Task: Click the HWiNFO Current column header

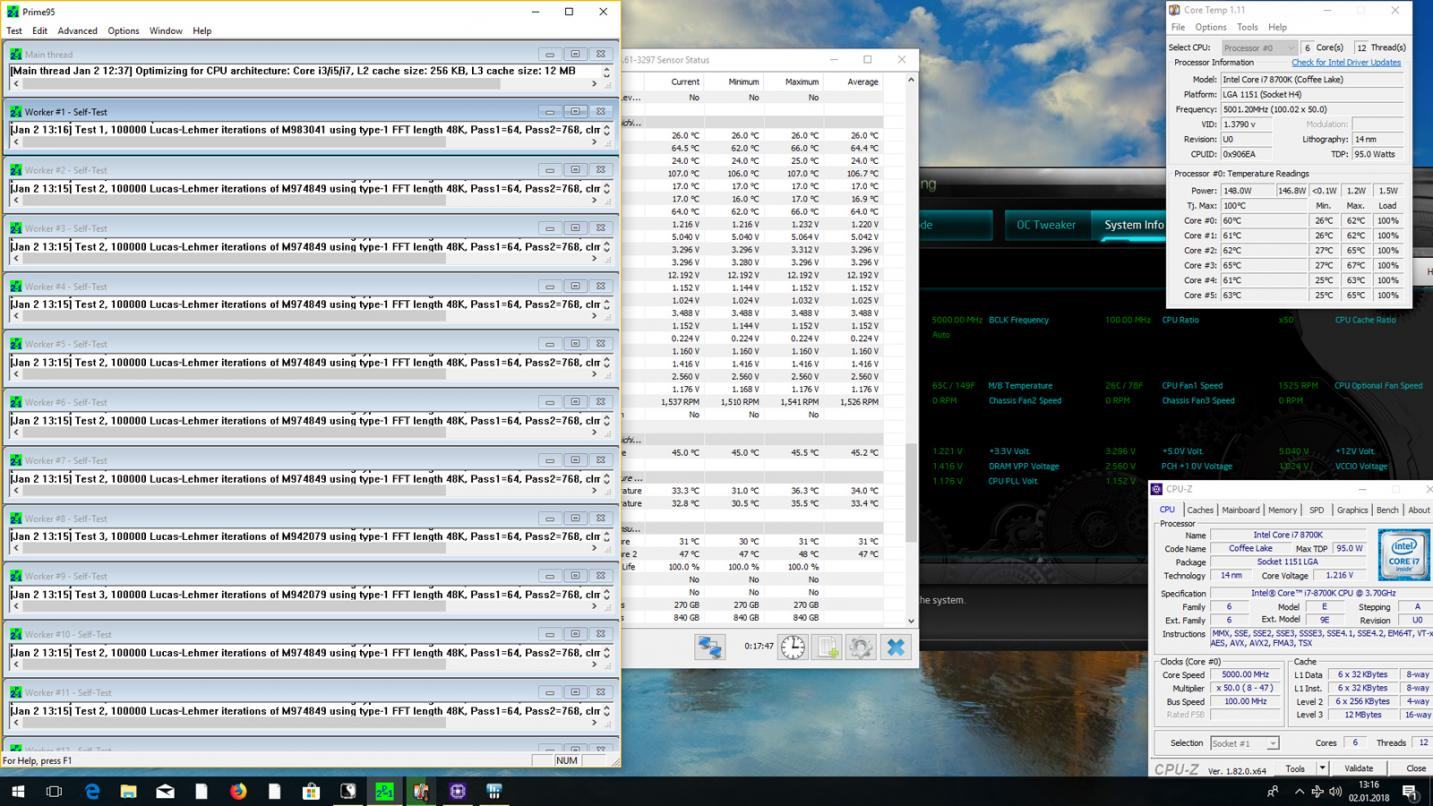Action: point(685,82)
